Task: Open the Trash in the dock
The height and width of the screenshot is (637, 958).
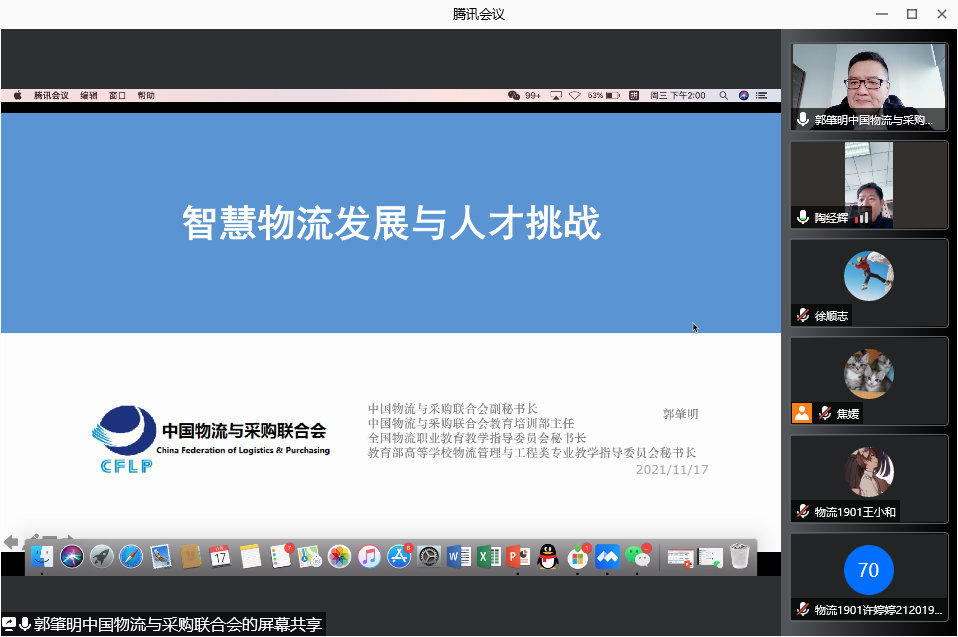Action: [739, 557]
